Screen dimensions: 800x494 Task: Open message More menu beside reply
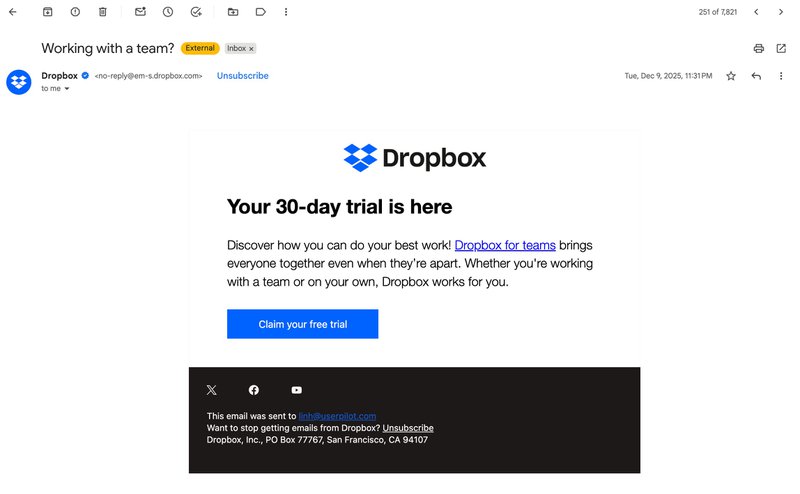(x=781, y=76)
